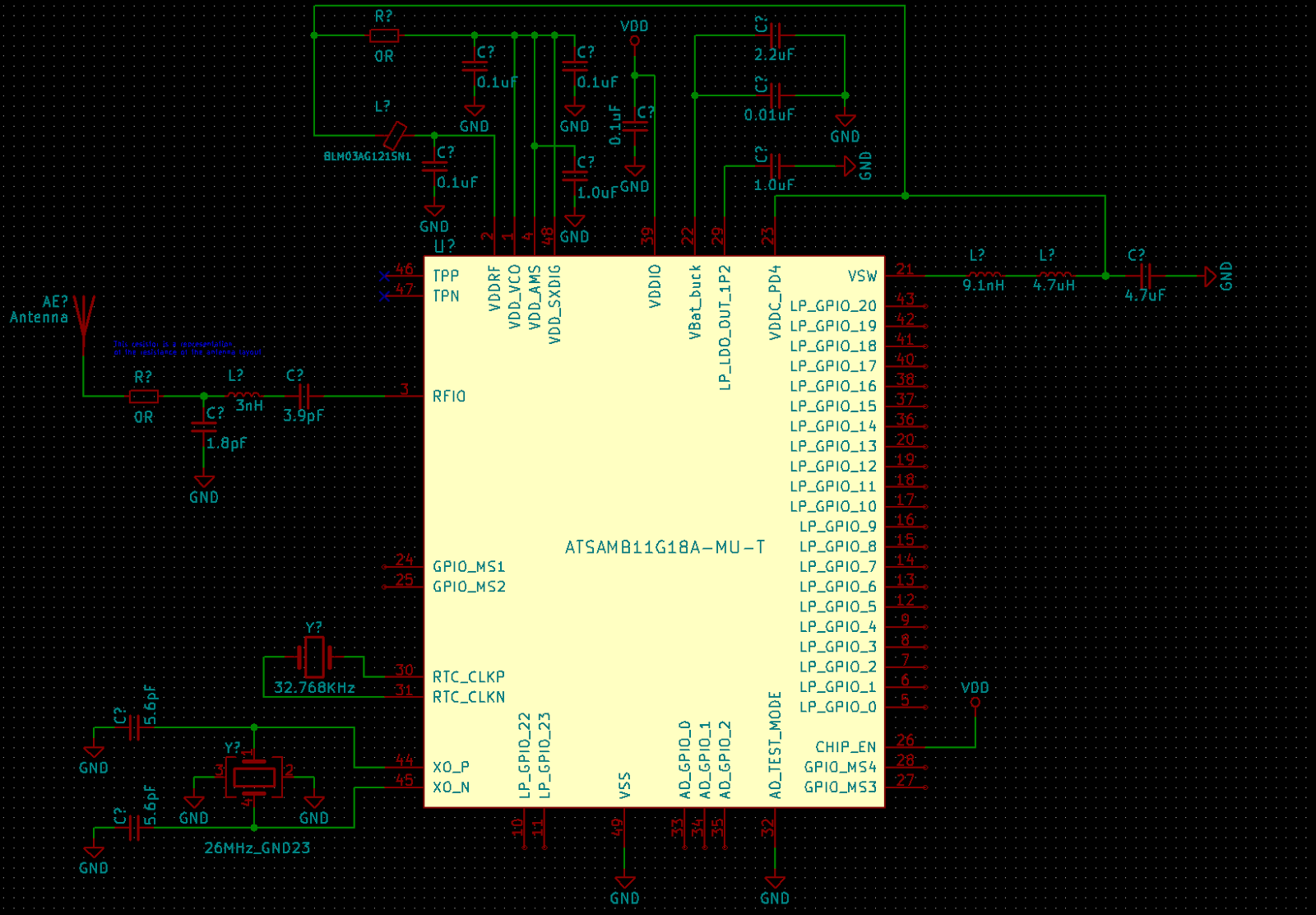Click the ATSAMB11G18A-MU-T part value
Viewport: 1316px width, 915px height.
(x=665, y=547)
